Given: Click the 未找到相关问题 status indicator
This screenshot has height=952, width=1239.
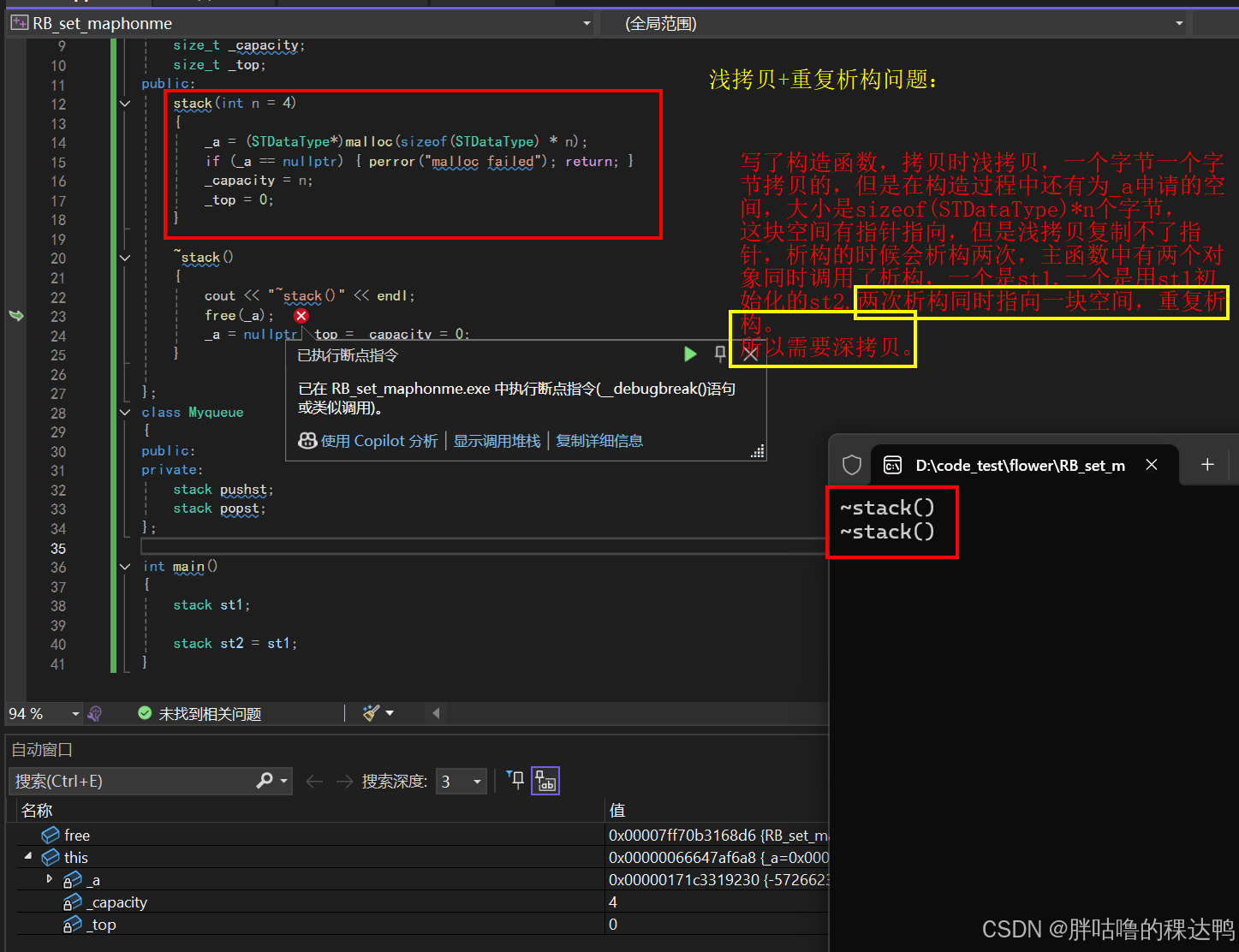Looking at the screenshot, I should tap(200, 713).
